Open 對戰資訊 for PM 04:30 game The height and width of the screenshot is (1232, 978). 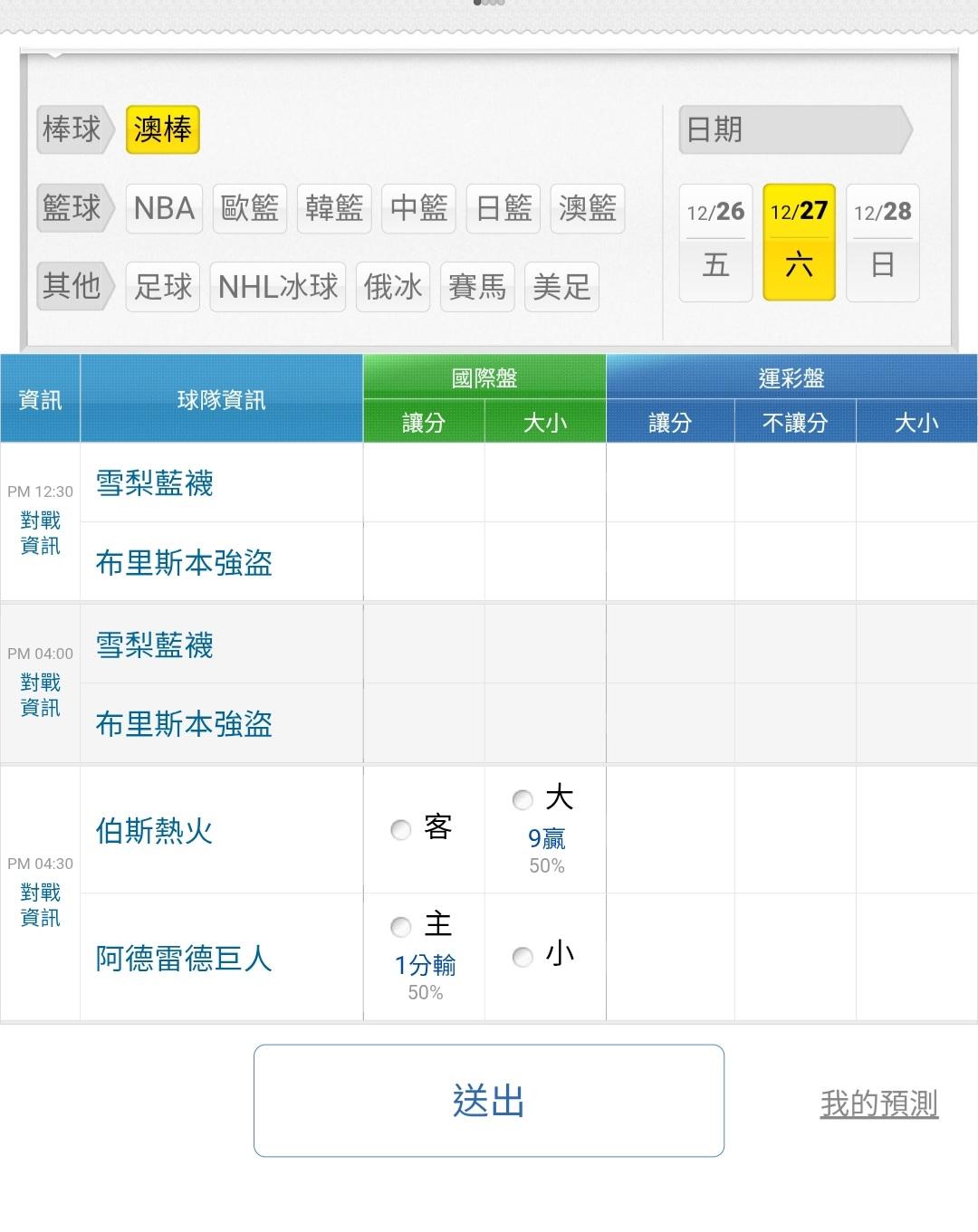[40, 905]
